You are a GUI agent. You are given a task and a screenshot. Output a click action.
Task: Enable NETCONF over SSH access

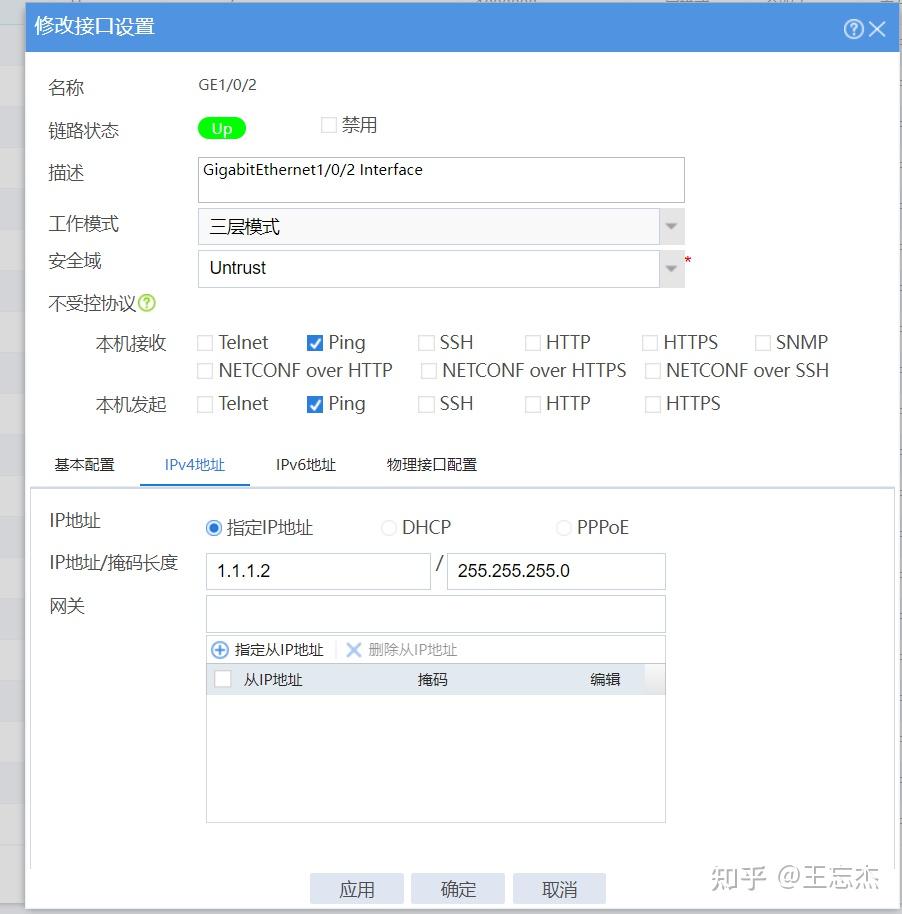[653, 370]
